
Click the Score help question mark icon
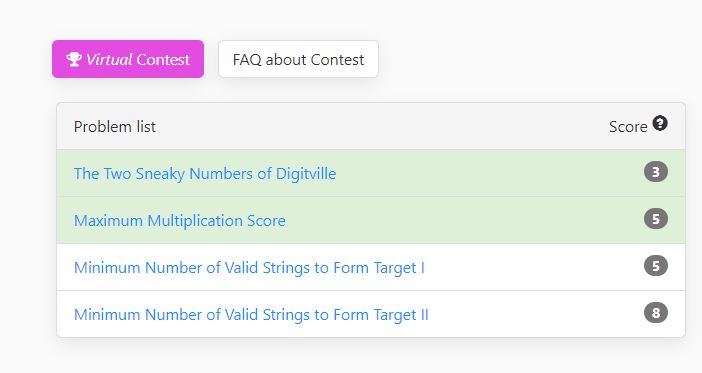click(659, 123)
